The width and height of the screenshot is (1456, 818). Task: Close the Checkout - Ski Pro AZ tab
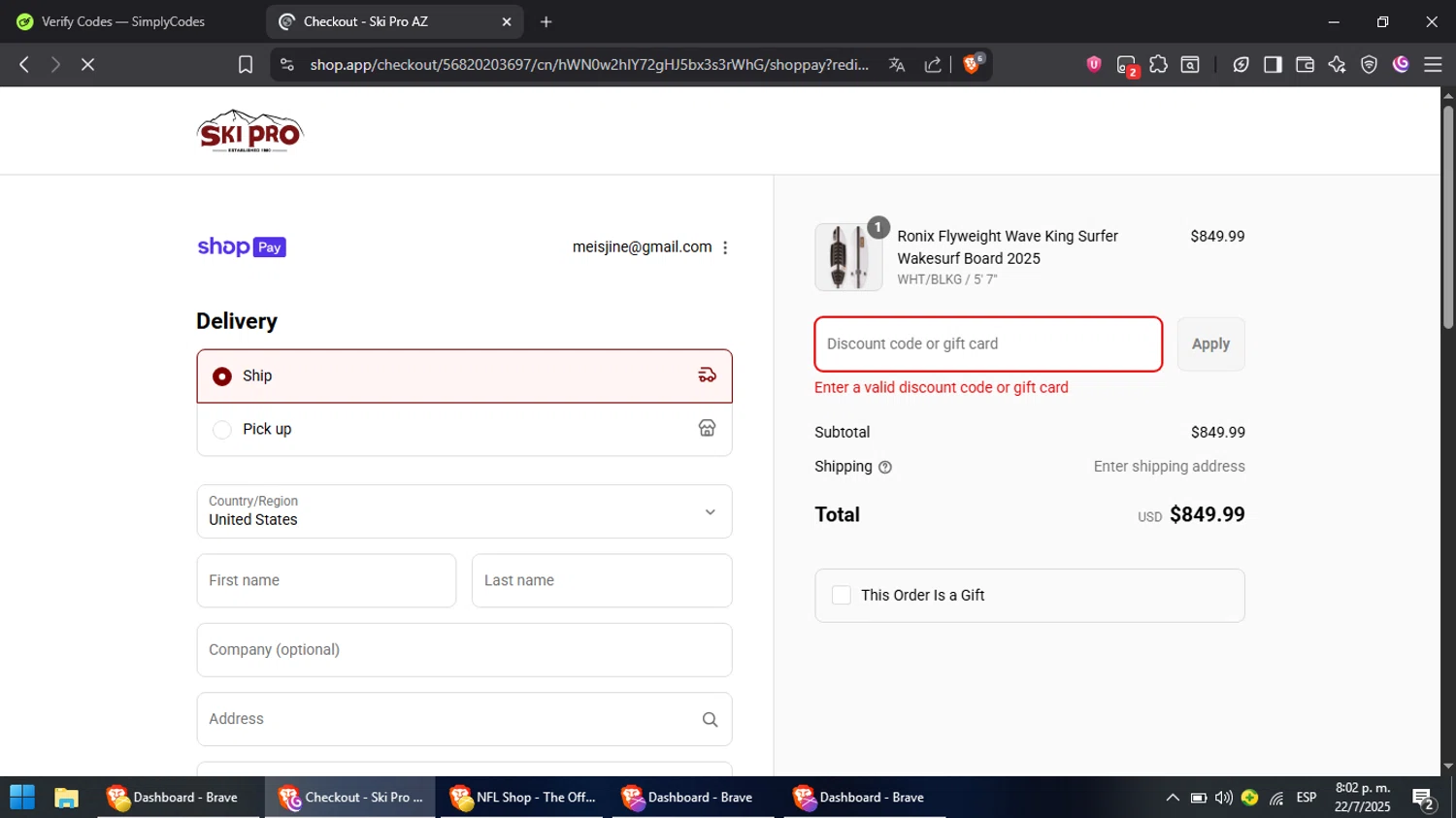click(507, 21)
